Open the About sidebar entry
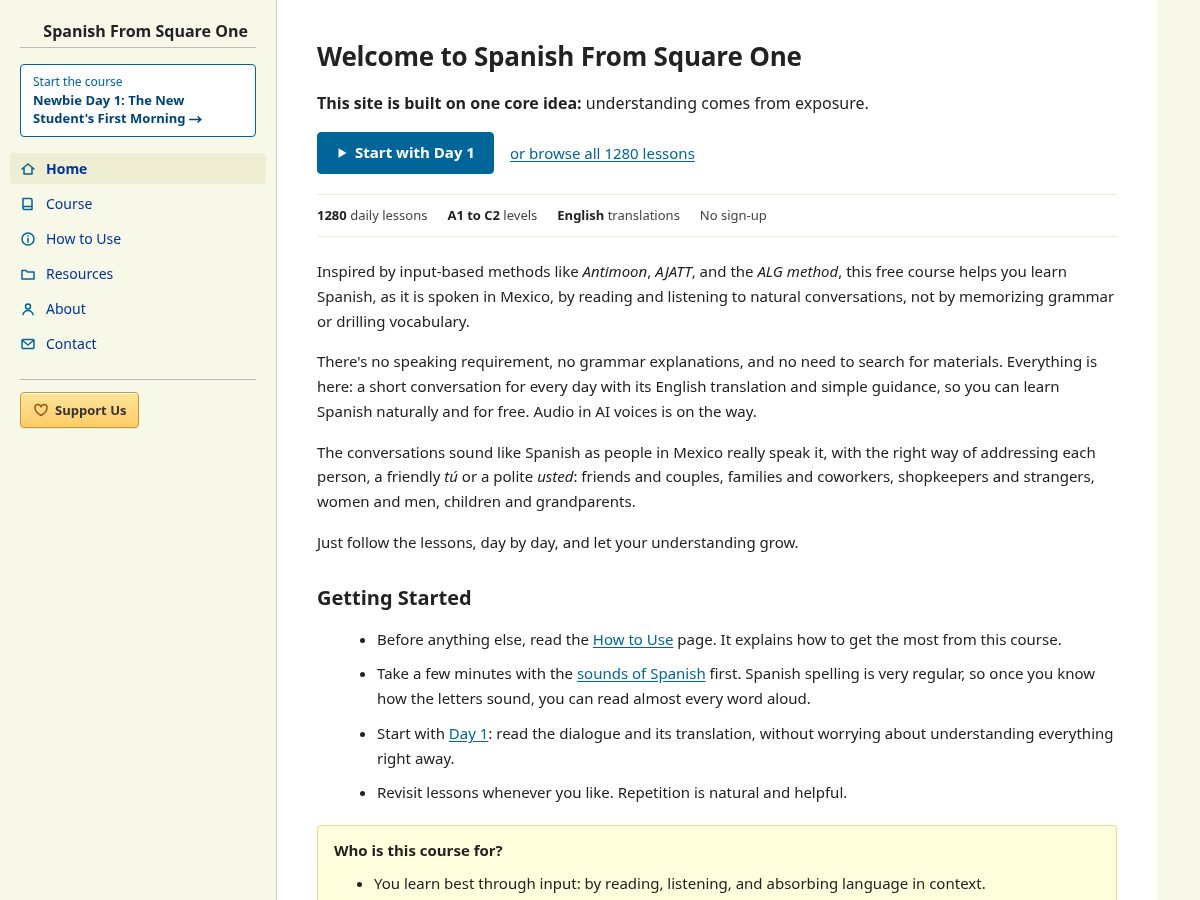Viewport: 1200px width, 900px height. 138,309
